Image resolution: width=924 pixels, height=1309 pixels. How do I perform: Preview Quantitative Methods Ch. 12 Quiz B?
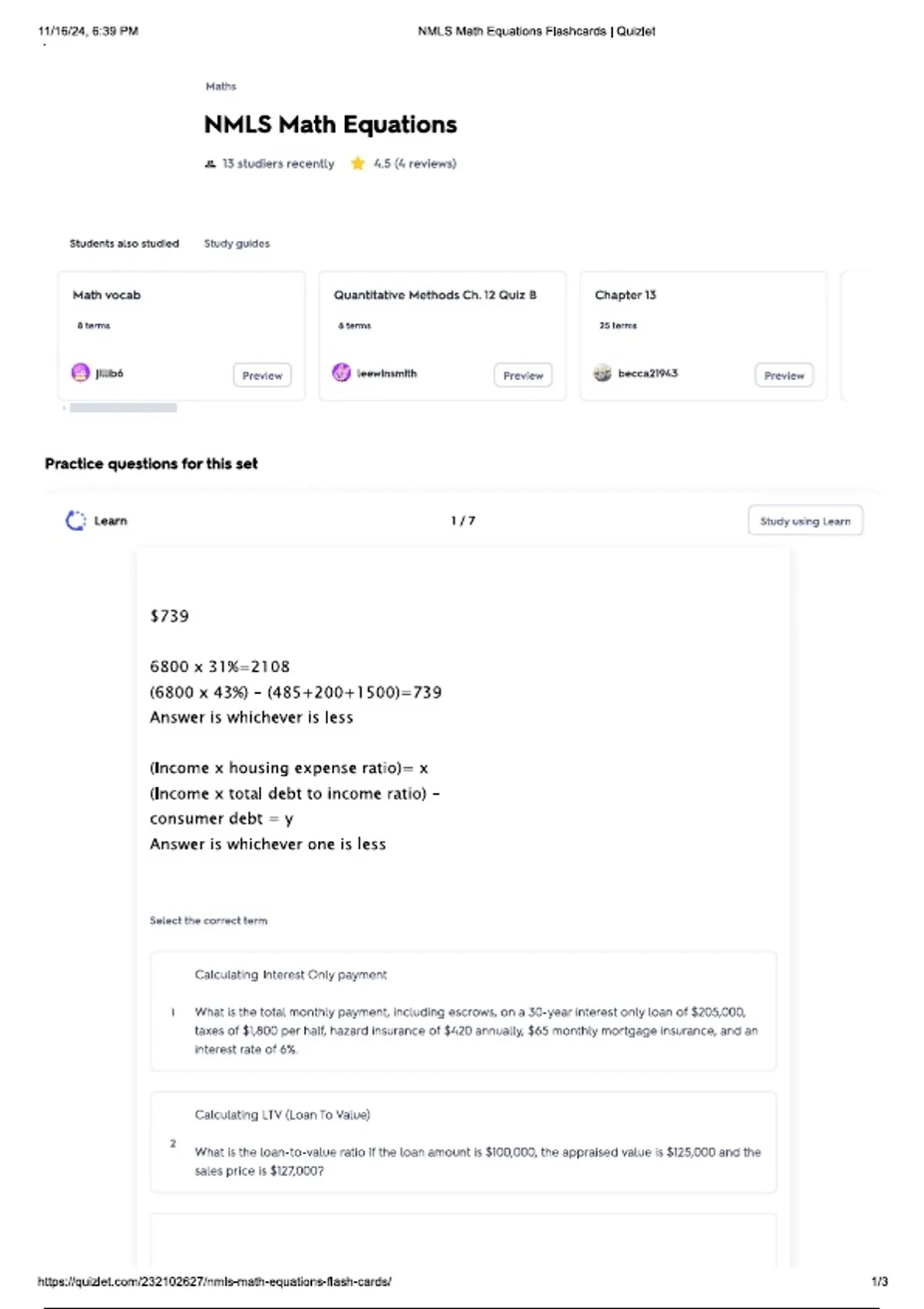(523, 376)
